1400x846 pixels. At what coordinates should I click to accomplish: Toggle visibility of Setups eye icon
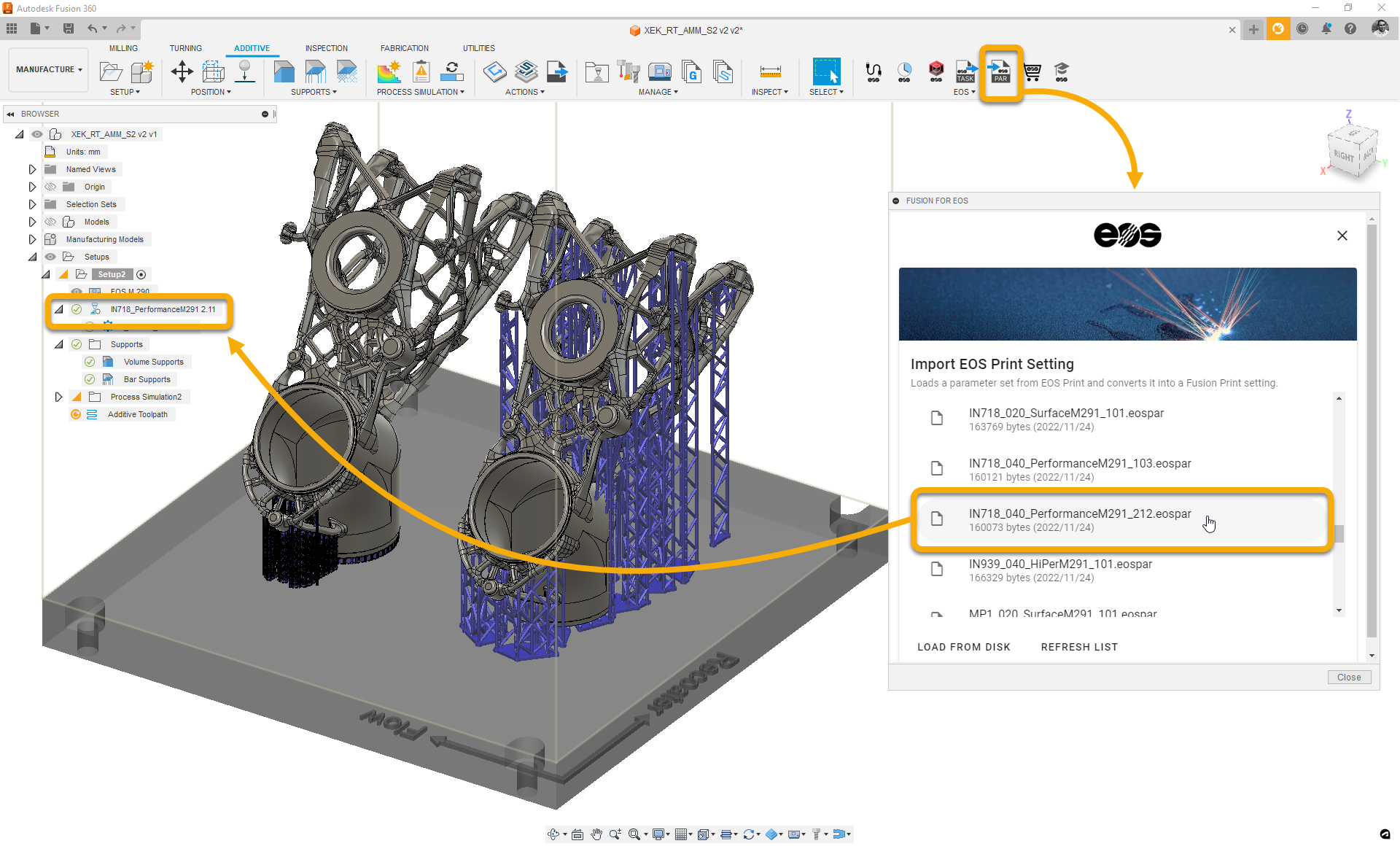pos(50,257)
